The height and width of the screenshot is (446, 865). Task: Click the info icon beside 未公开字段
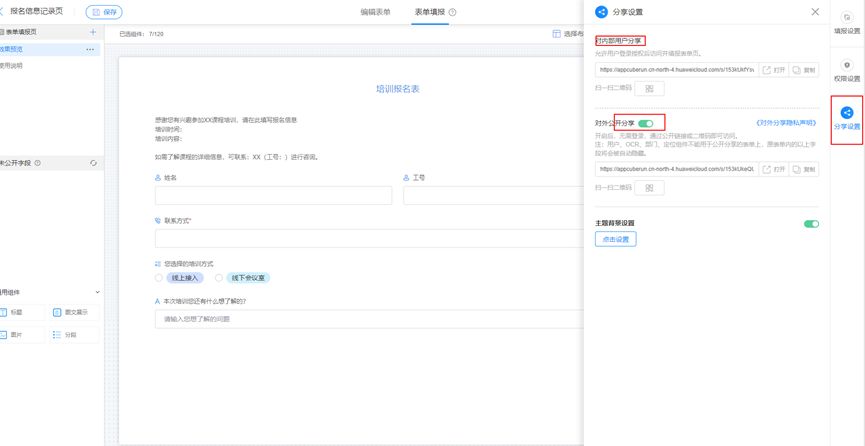coord(38,163)
